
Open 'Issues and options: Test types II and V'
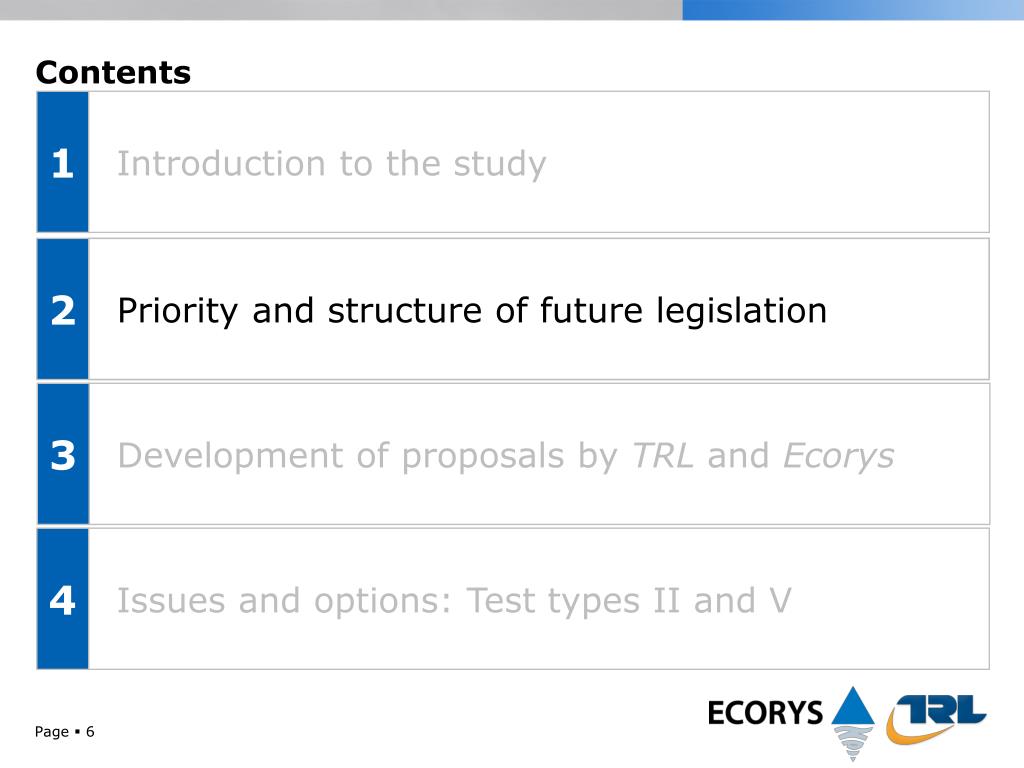[454, 600]
